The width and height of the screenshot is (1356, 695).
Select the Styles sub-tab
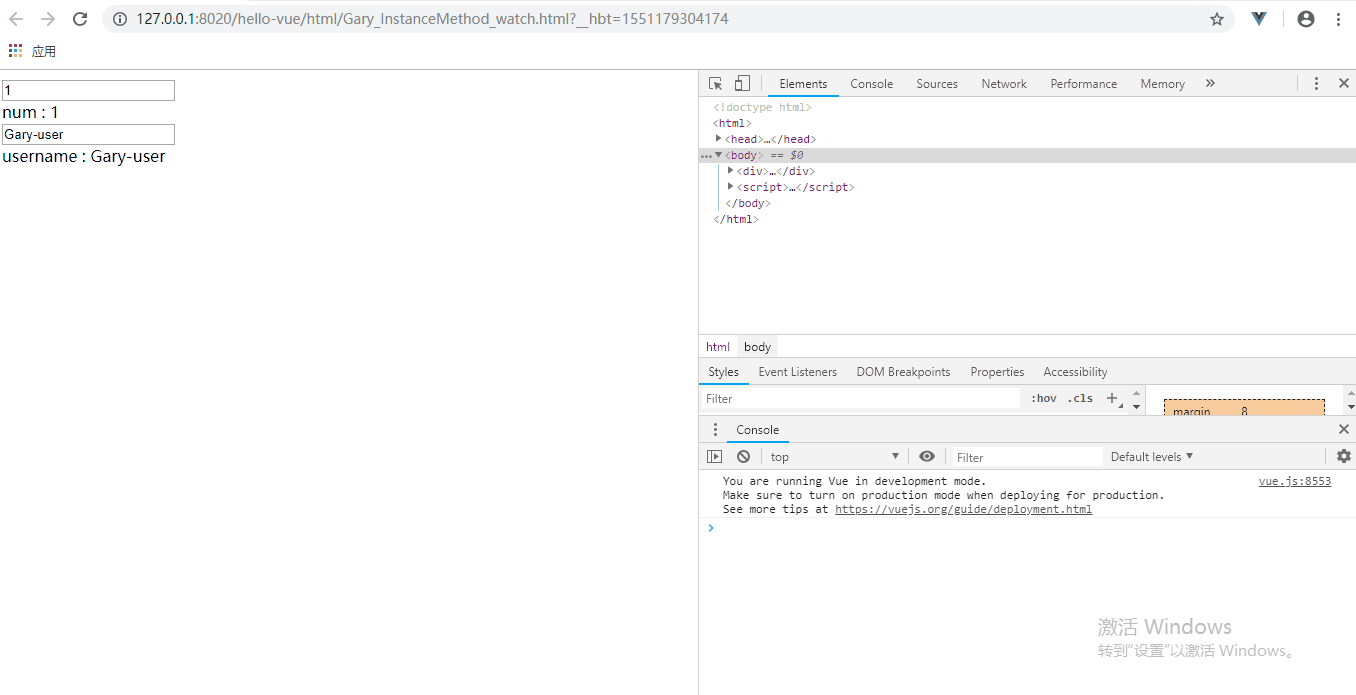pyautogui.click(x=723, y=372)
